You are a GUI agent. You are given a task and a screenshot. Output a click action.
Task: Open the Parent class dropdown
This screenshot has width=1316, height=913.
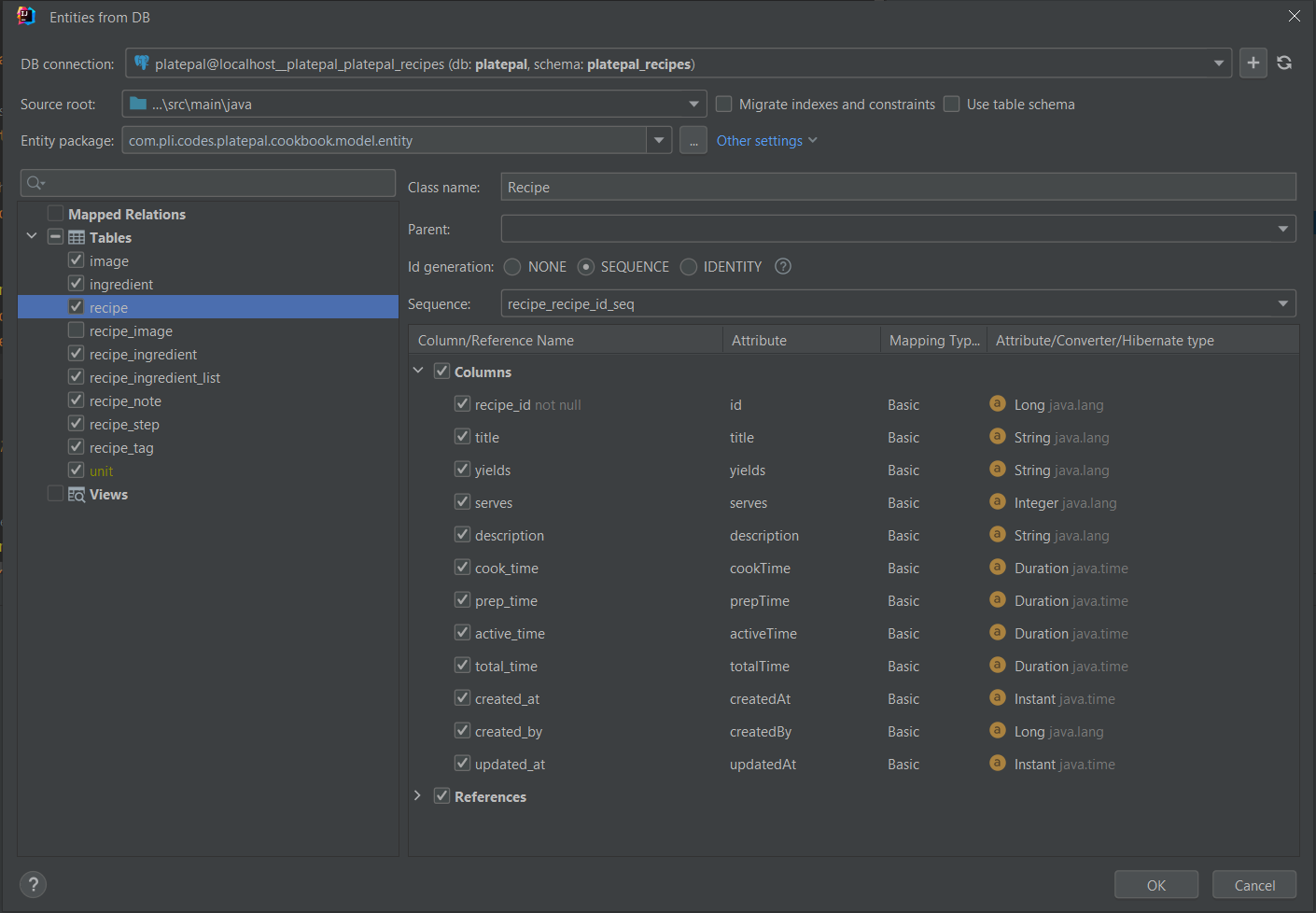point(1282,229)
